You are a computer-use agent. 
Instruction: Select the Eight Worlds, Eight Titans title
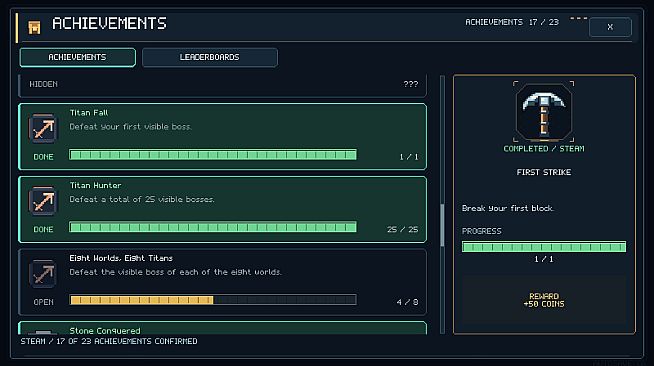tap(121, 258)
